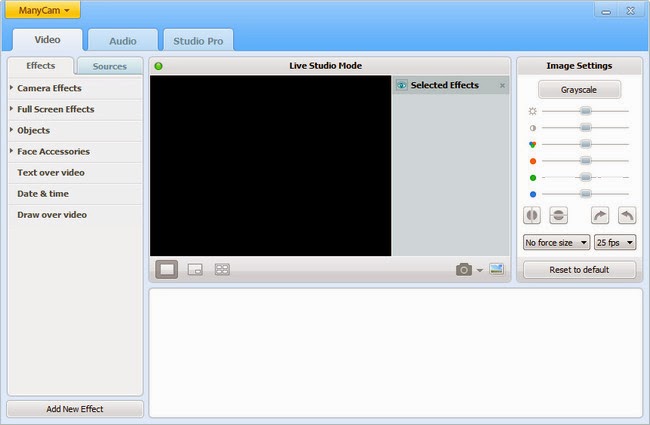Click the green channel dot
The height and width of the screenshot is (425, 650).
pos(533,177)
